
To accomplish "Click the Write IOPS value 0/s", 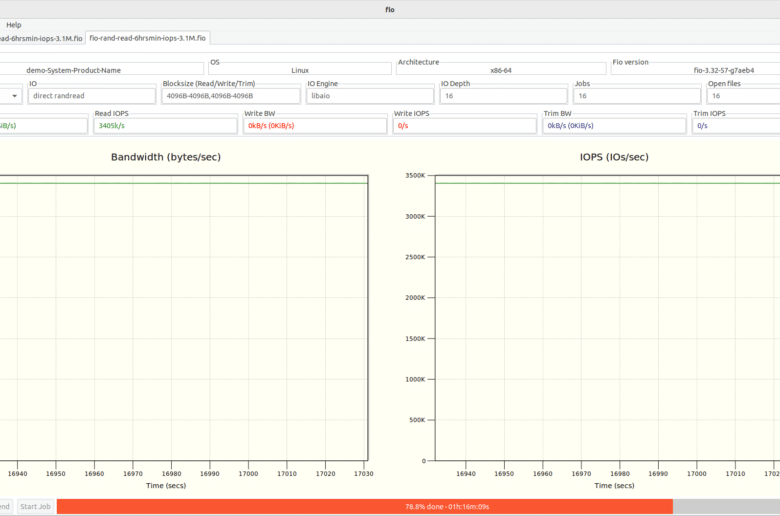I will pos(465,126).
